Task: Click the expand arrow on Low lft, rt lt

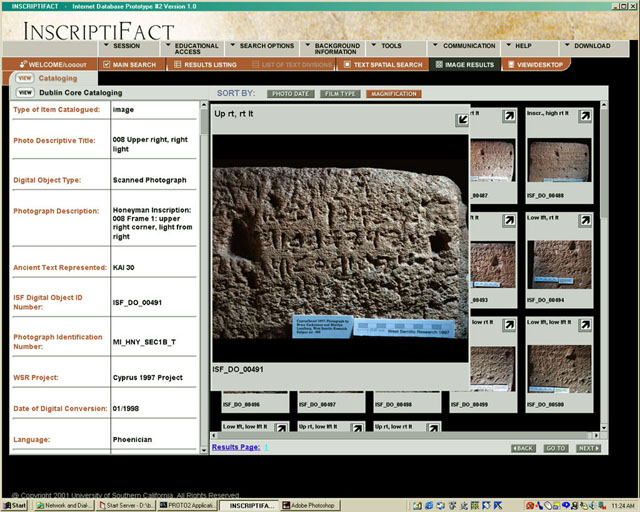Action: (x=585, y=220)
